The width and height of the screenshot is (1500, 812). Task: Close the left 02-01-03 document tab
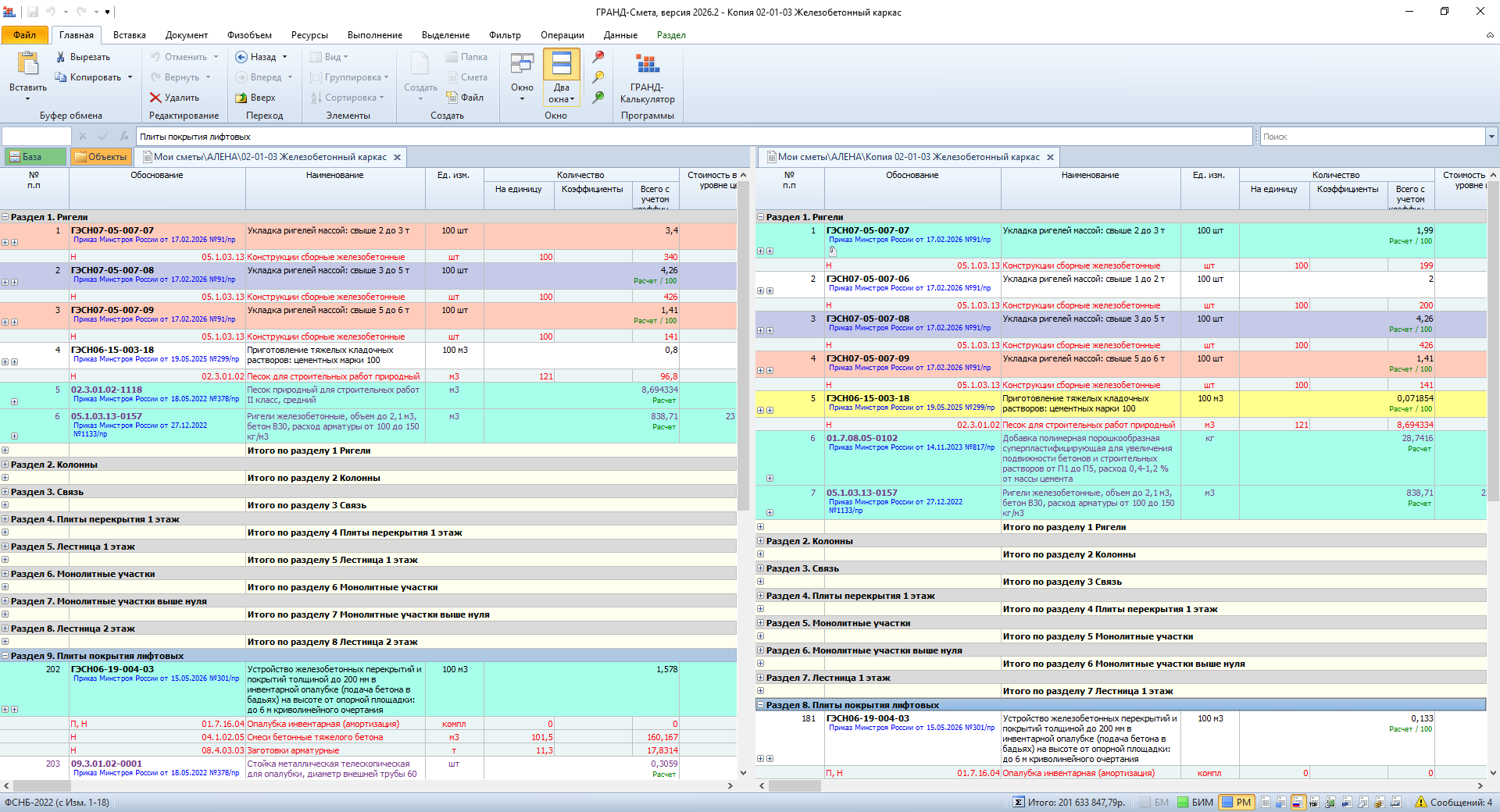pos(397,157)
